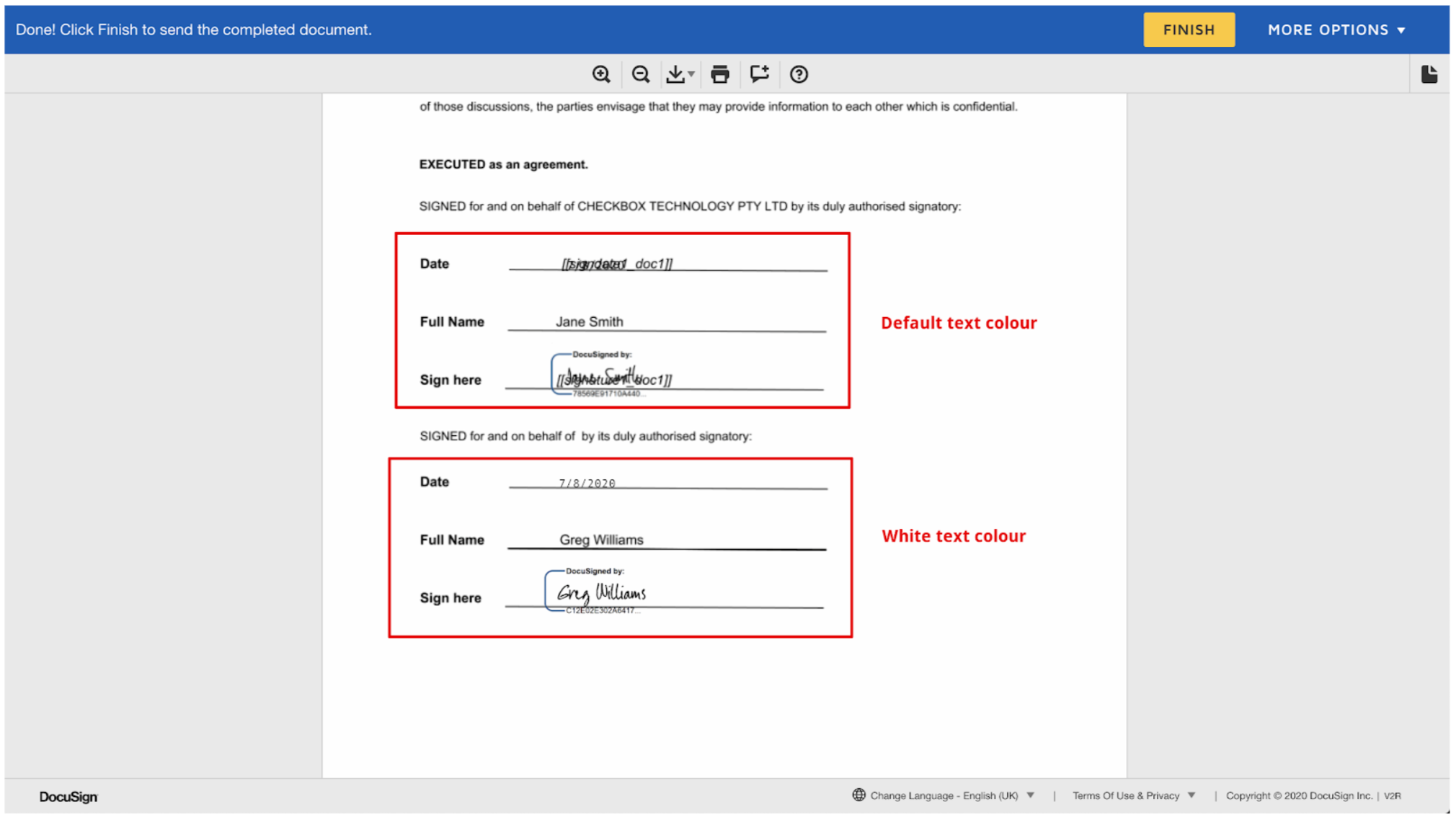Click the Copyright © 2020 DocuSign Inc. text
1456x820 pixels.
pyautogui.click(x=1299, y=796)
